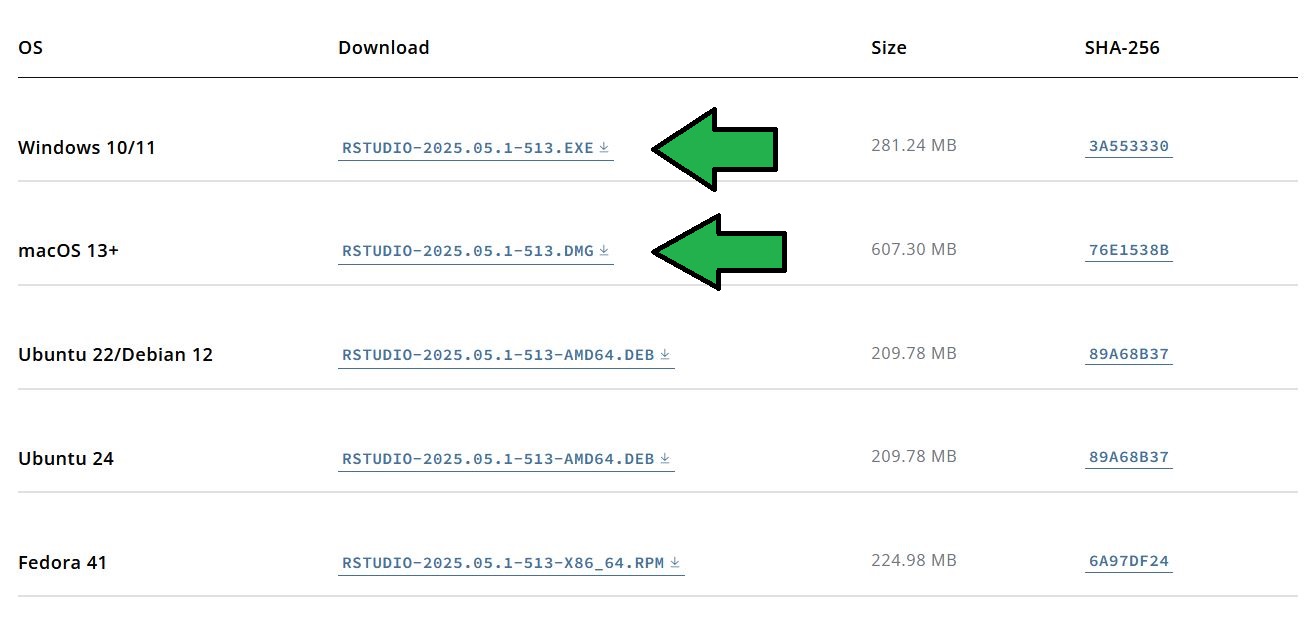Click the download icon in the Ubuntu 24 row
The image size is (1313, 622).
[x=665, y=459]
